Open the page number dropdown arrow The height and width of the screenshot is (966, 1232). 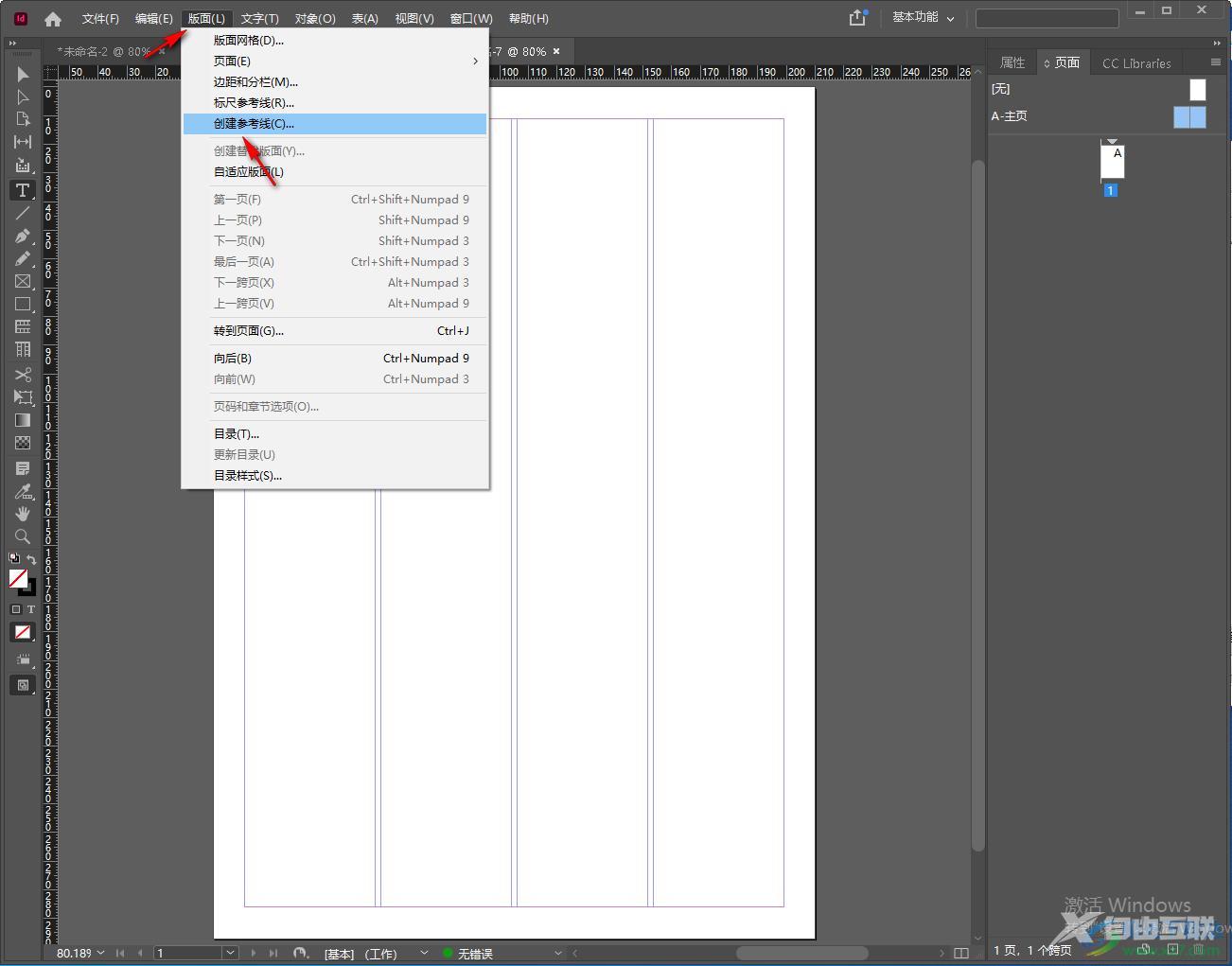(230, 953)
